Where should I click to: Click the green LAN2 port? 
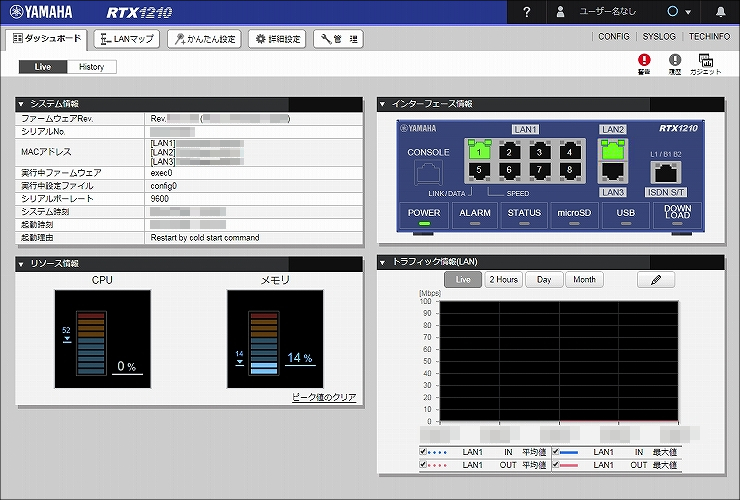[613, 150]
